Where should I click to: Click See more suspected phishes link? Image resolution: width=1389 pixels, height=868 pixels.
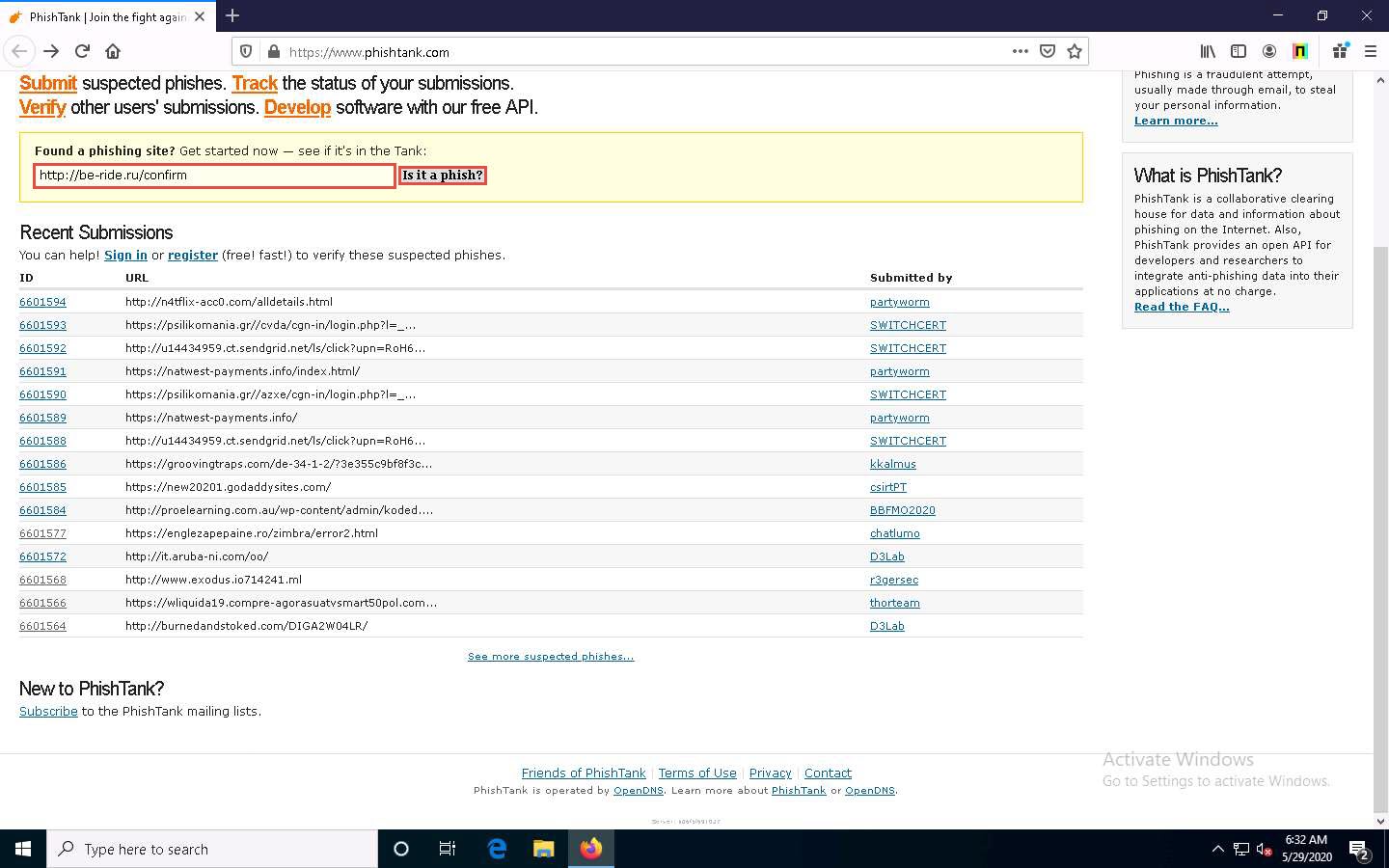[551, 657]
